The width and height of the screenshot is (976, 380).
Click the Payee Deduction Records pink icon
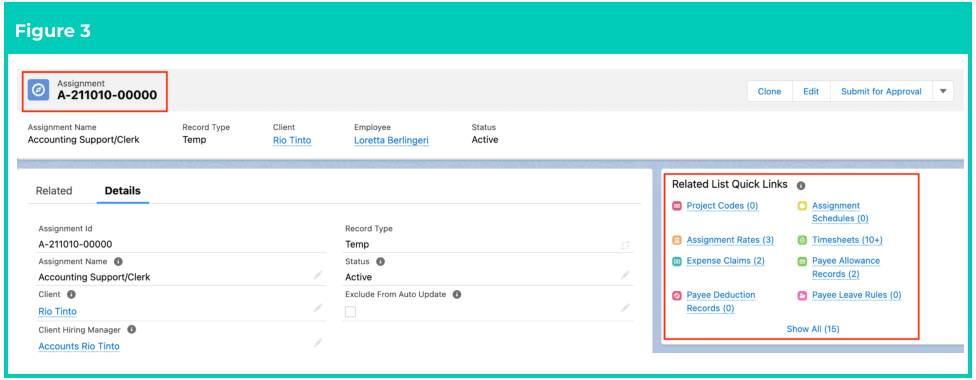[x=677, y=295]
